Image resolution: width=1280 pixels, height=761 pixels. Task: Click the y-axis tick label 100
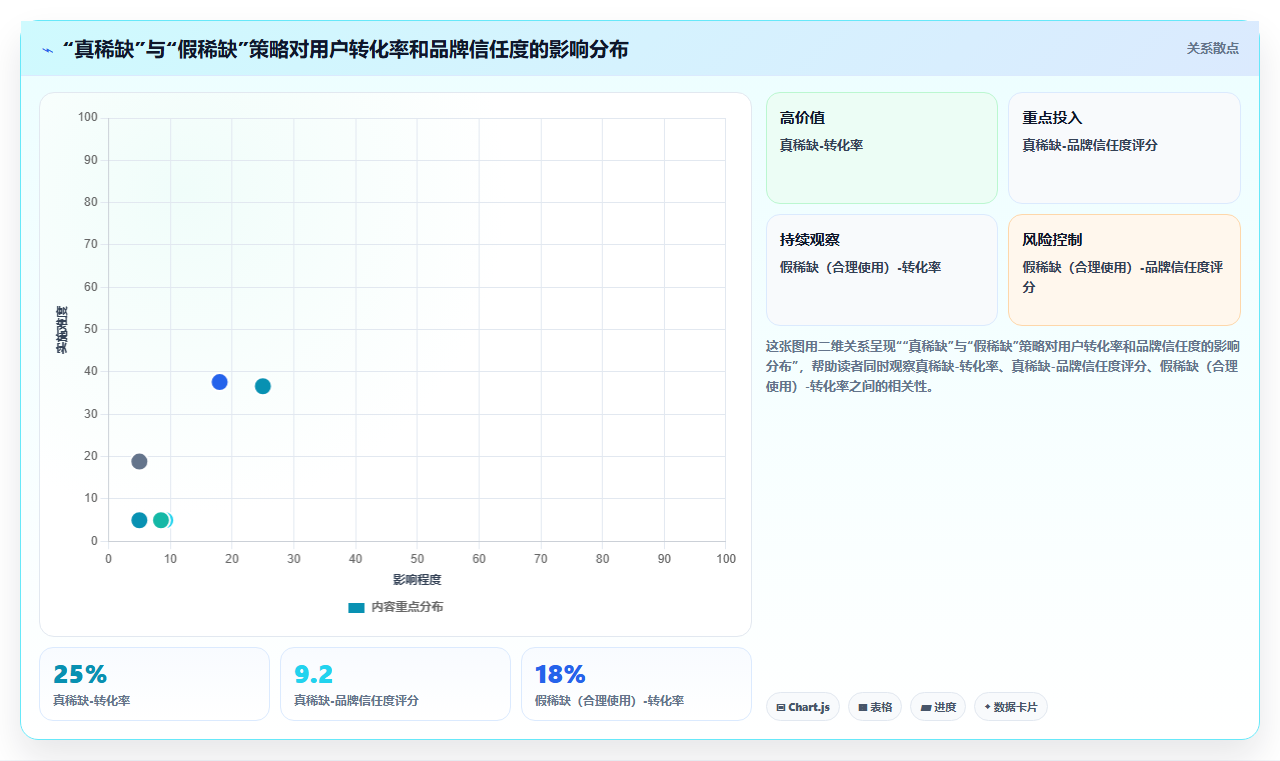(x=88, y=118)
